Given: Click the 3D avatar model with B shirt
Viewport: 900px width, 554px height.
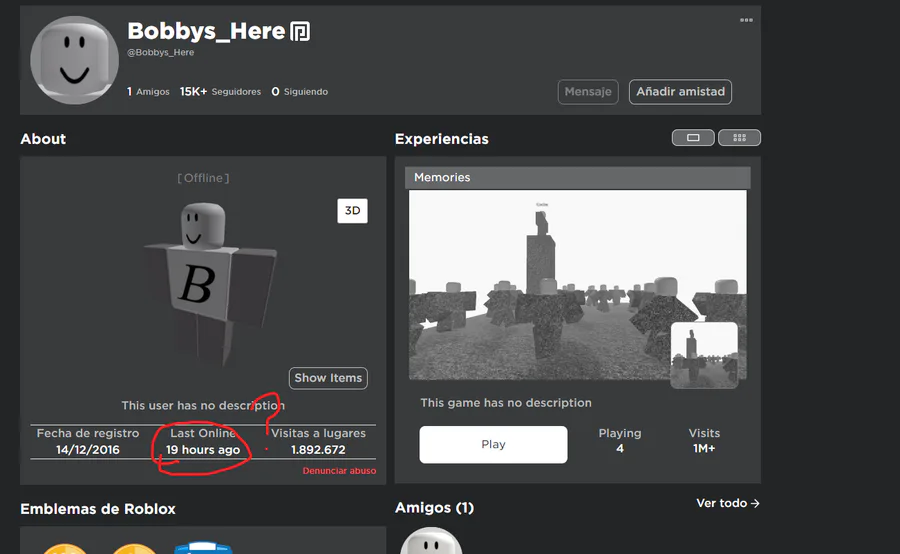Looking at the screenshot, I should coord(210,284).
